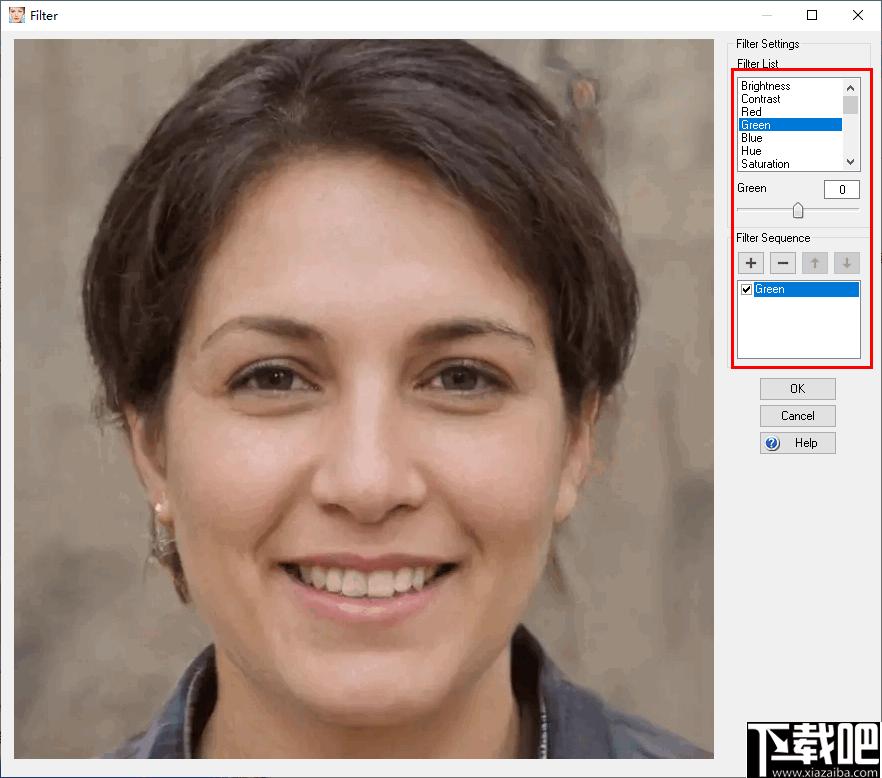
Task: Close the Filter window
Action: tap(858, 15)
